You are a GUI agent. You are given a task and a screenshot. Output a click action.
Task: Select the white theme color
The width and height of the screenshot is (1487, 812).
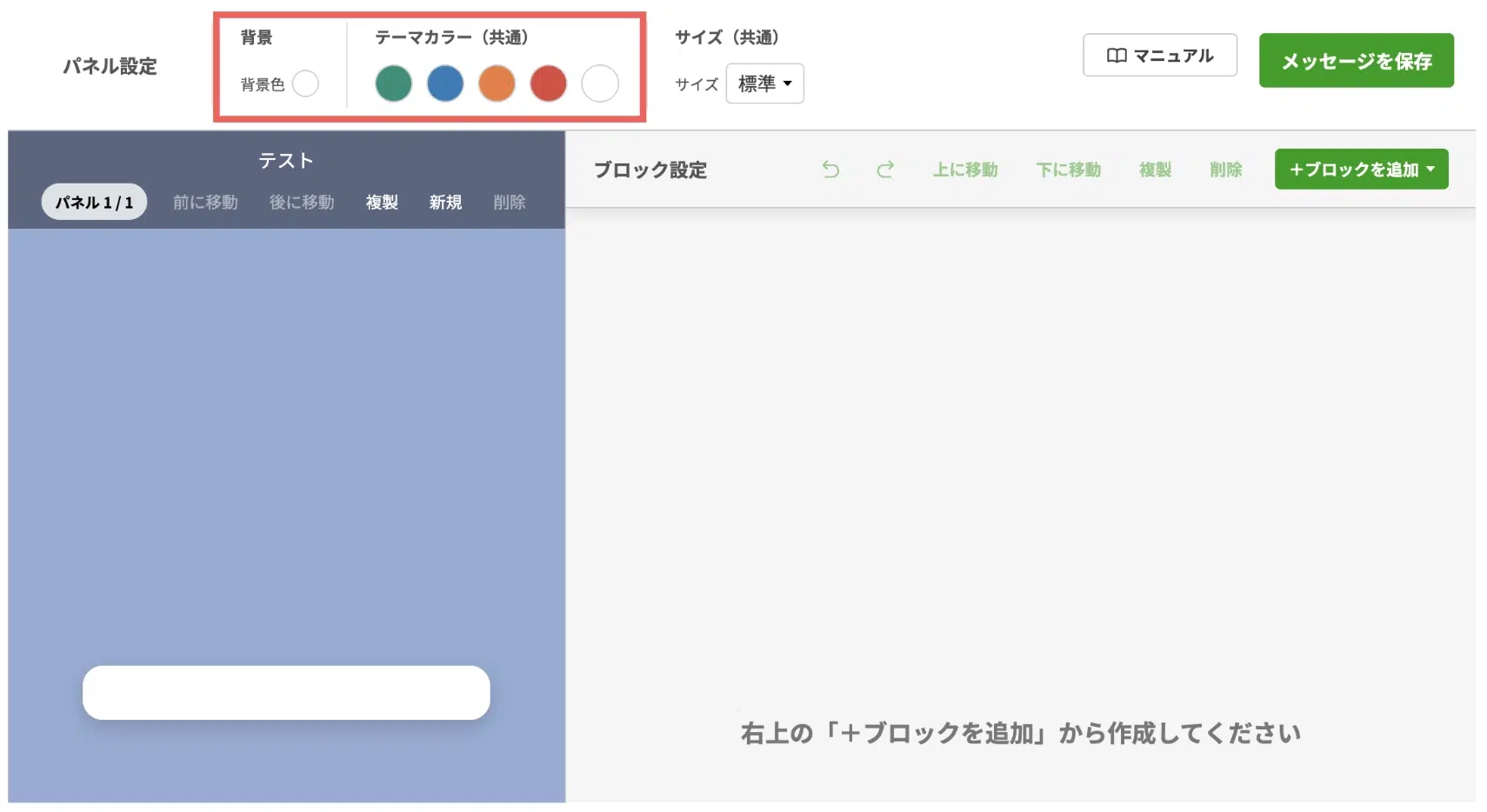point(600,83)
